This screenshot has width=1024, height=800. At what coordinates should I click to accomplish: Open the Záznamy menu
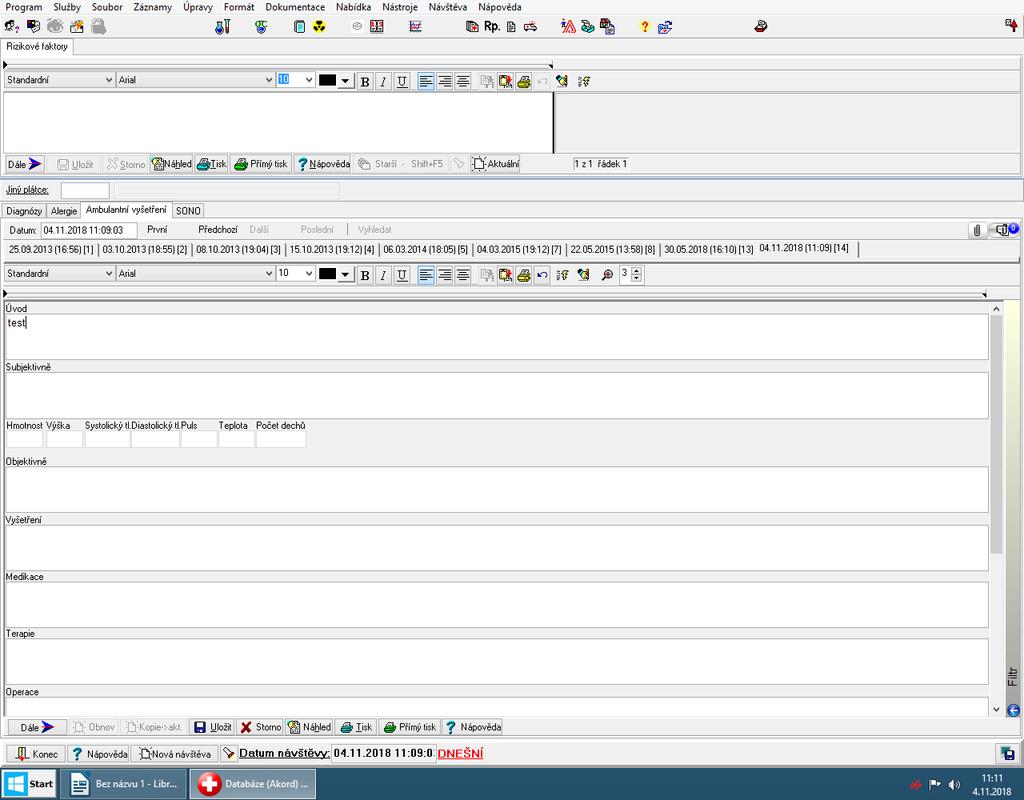pos(153,7)
